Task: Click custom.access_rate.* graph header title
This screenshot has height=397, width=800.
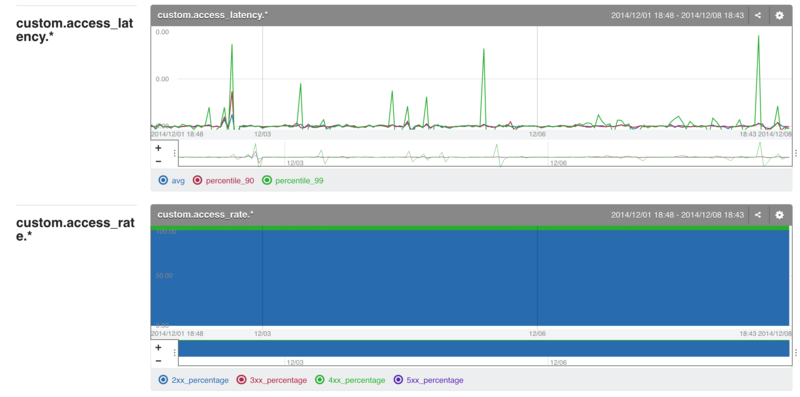Action: coord(206,215)
